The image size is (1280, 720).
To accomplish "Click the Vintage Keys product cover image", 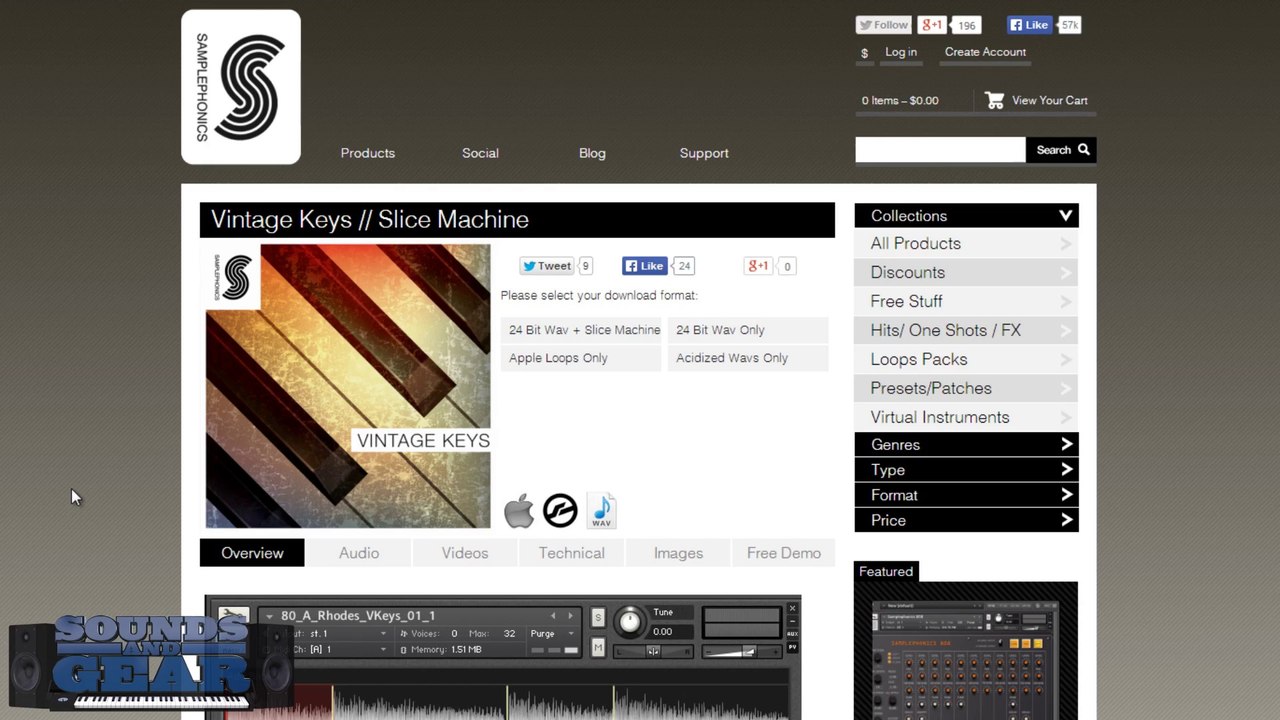I will [x=348, y=386].
